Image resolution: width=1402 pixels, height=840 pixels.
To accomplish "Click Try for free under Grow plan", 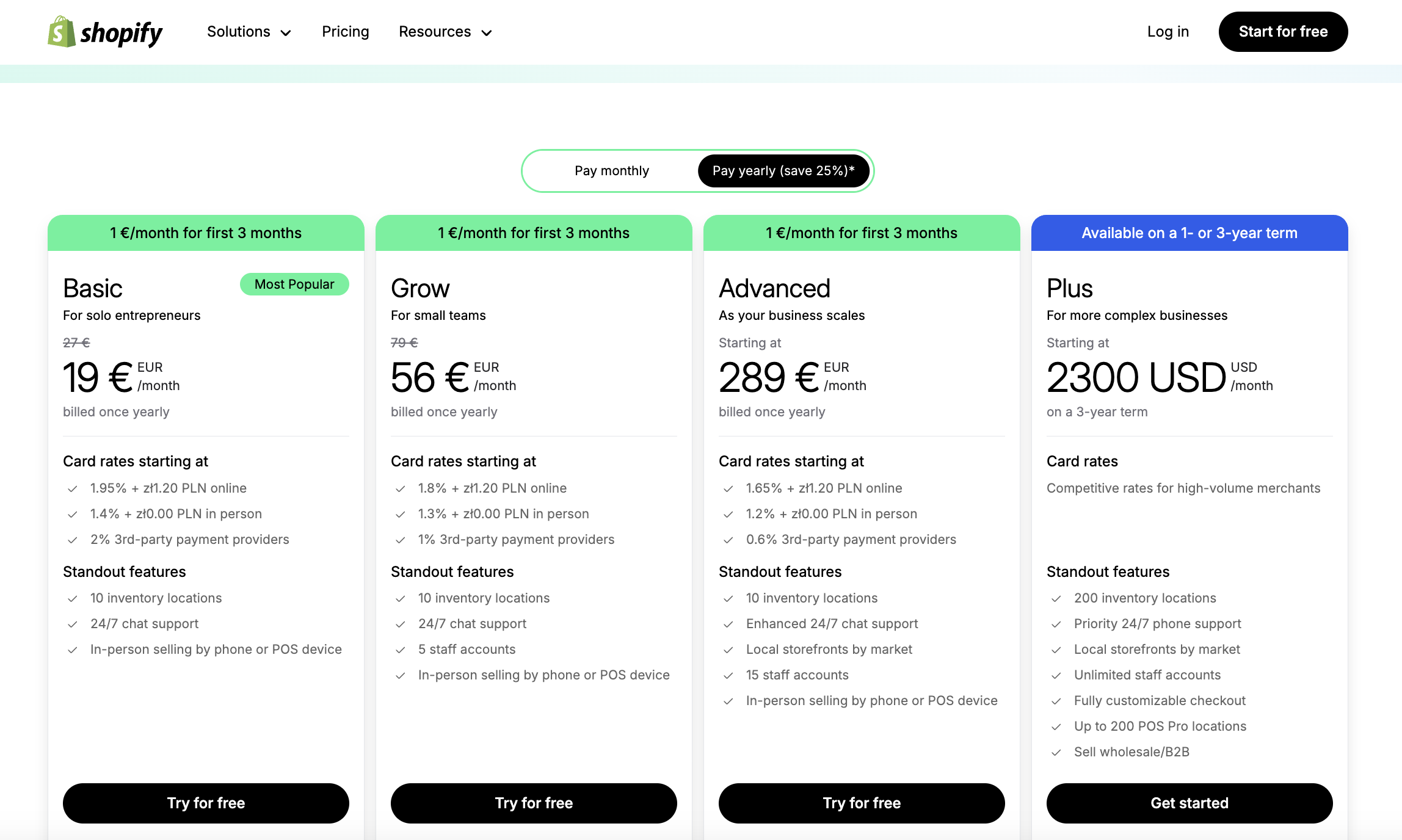I will click(x=534, y=803).
